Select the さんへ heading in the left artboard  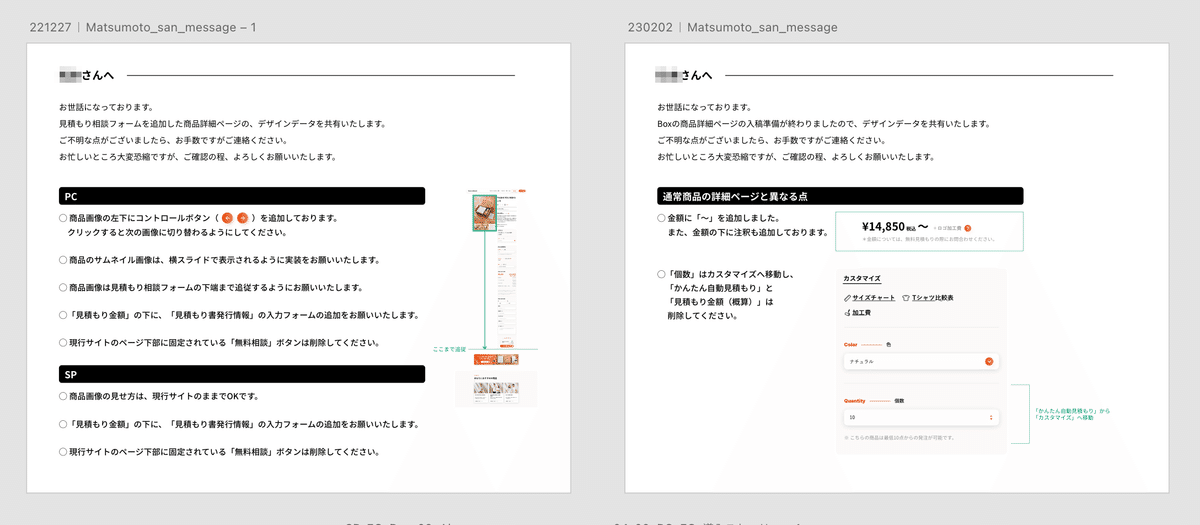pos(97,75)
